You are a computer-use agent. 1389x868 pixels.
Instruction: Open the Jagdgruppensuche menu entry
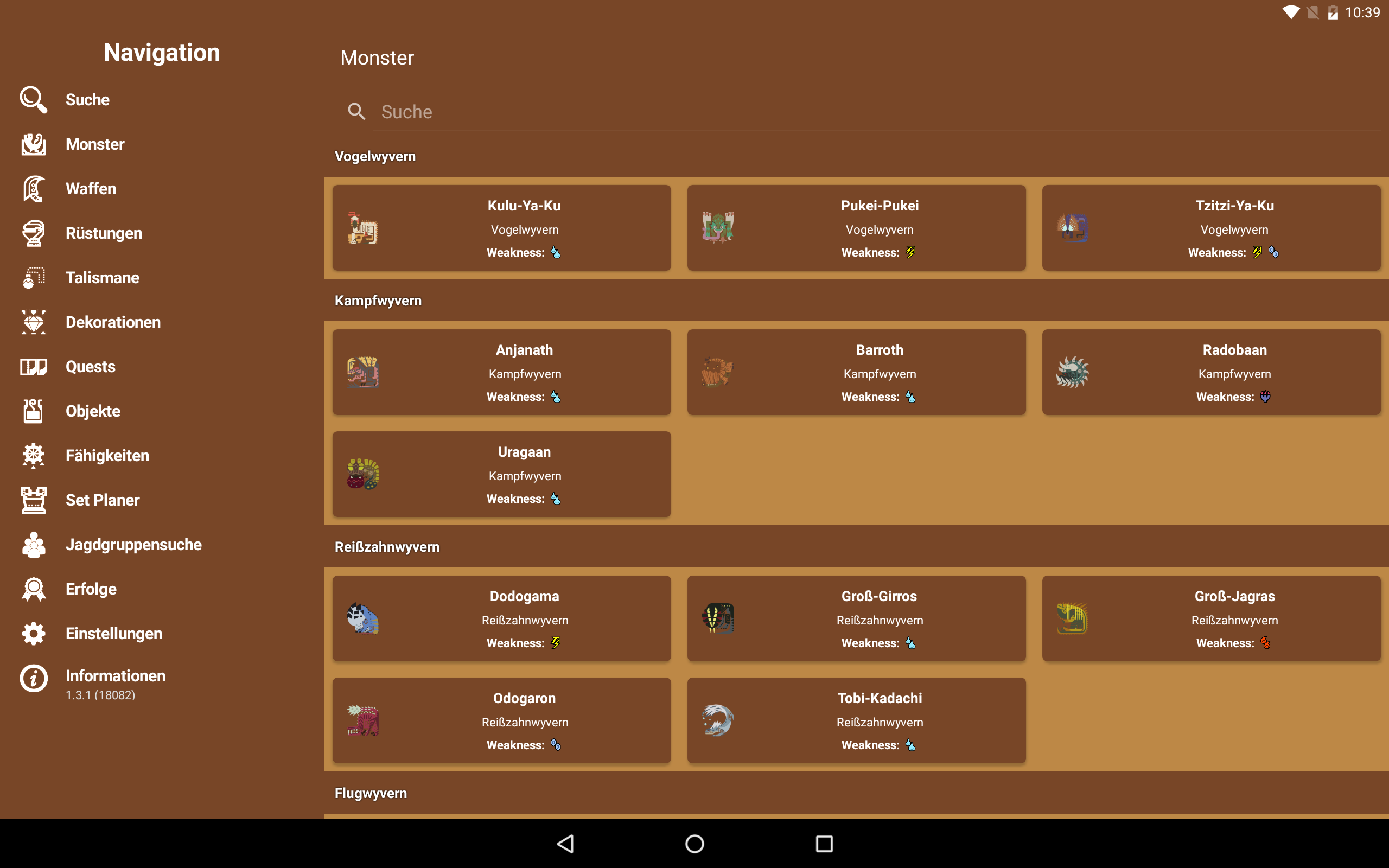pyautogui.click(x=133, y=544)
